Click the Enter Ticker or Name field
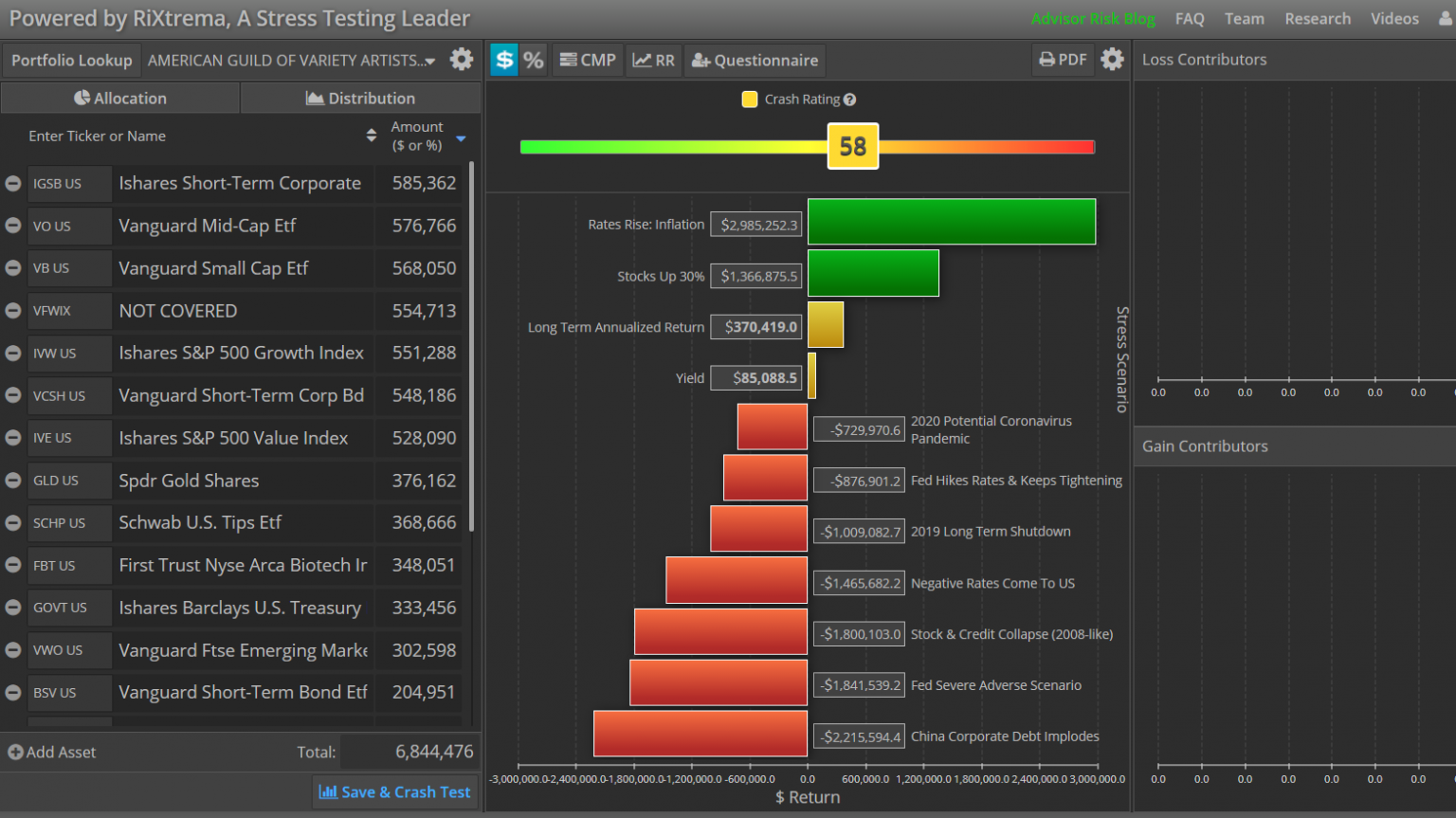Screen dimensions: 1456x818 (180, 136)
